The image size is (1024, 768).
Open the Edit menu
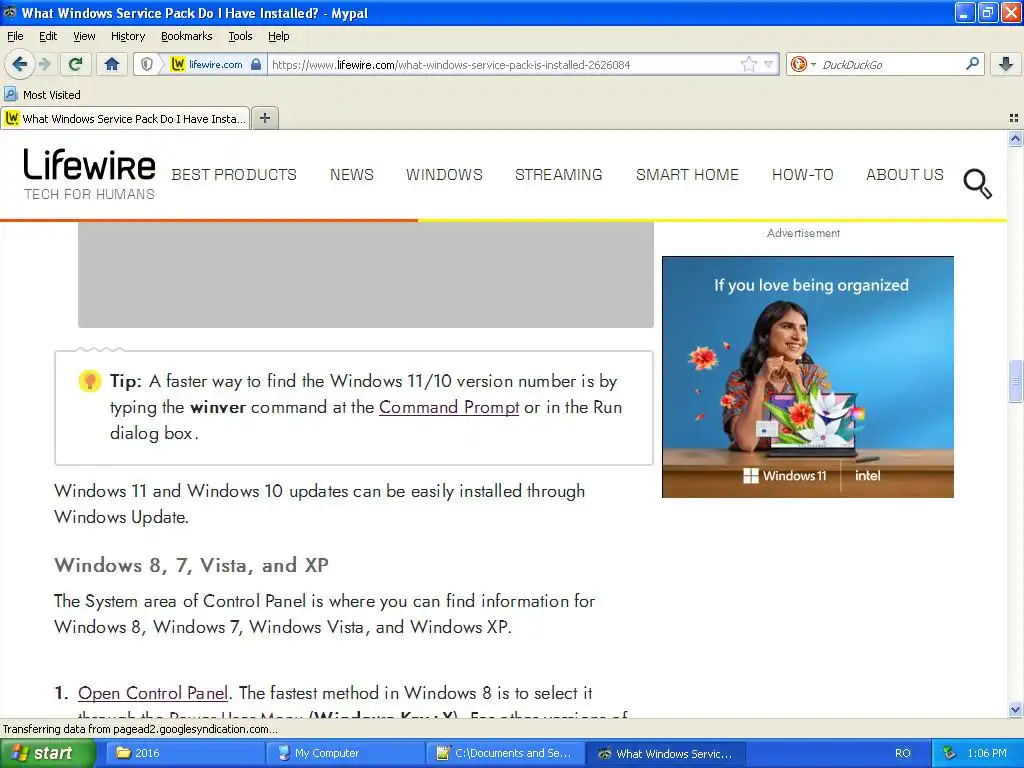pyautogui.click(x=48, y=36)
